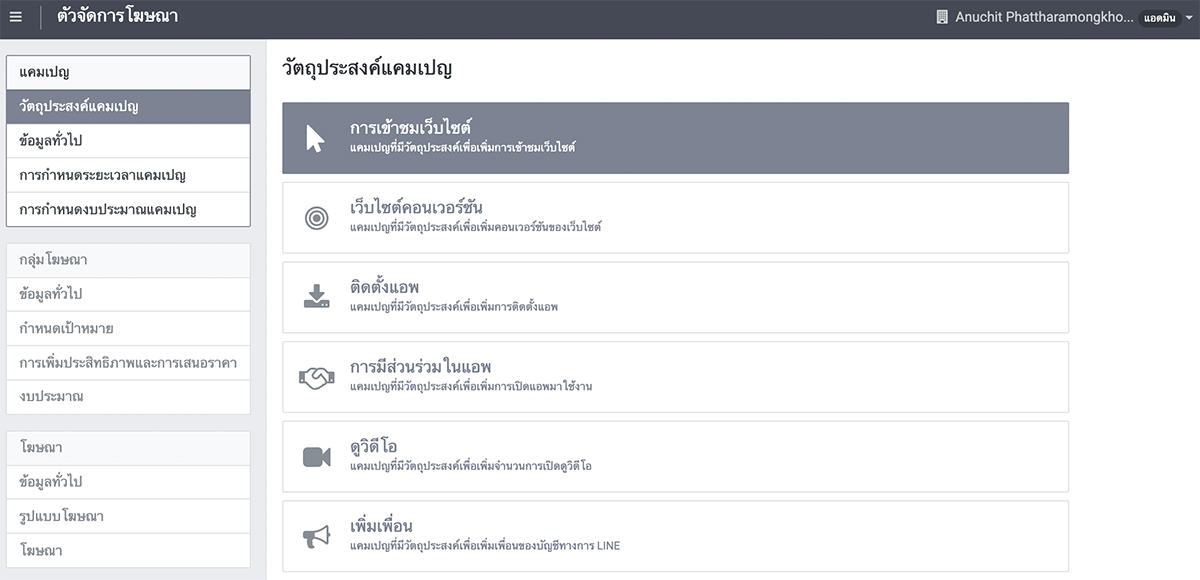Choose the เว็บไซต์คอนเวอร์ชัน objective card
This screenshot has height=580, width=1200.
(x=675, y=217)
